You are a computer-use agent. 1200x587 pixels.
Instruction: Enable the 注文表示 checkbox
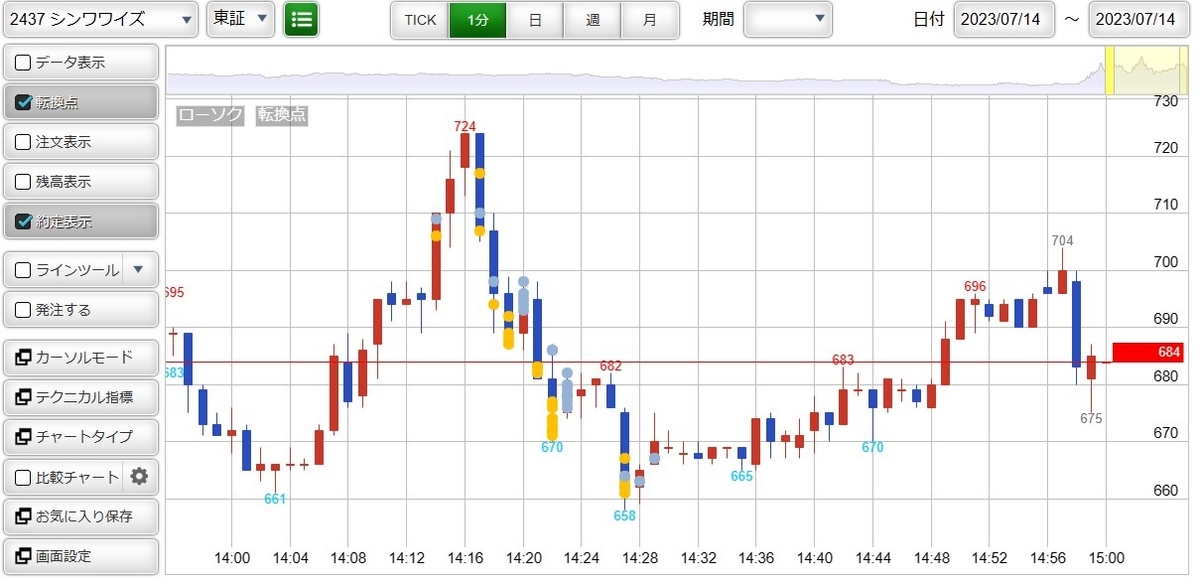[x=23, y=142]
